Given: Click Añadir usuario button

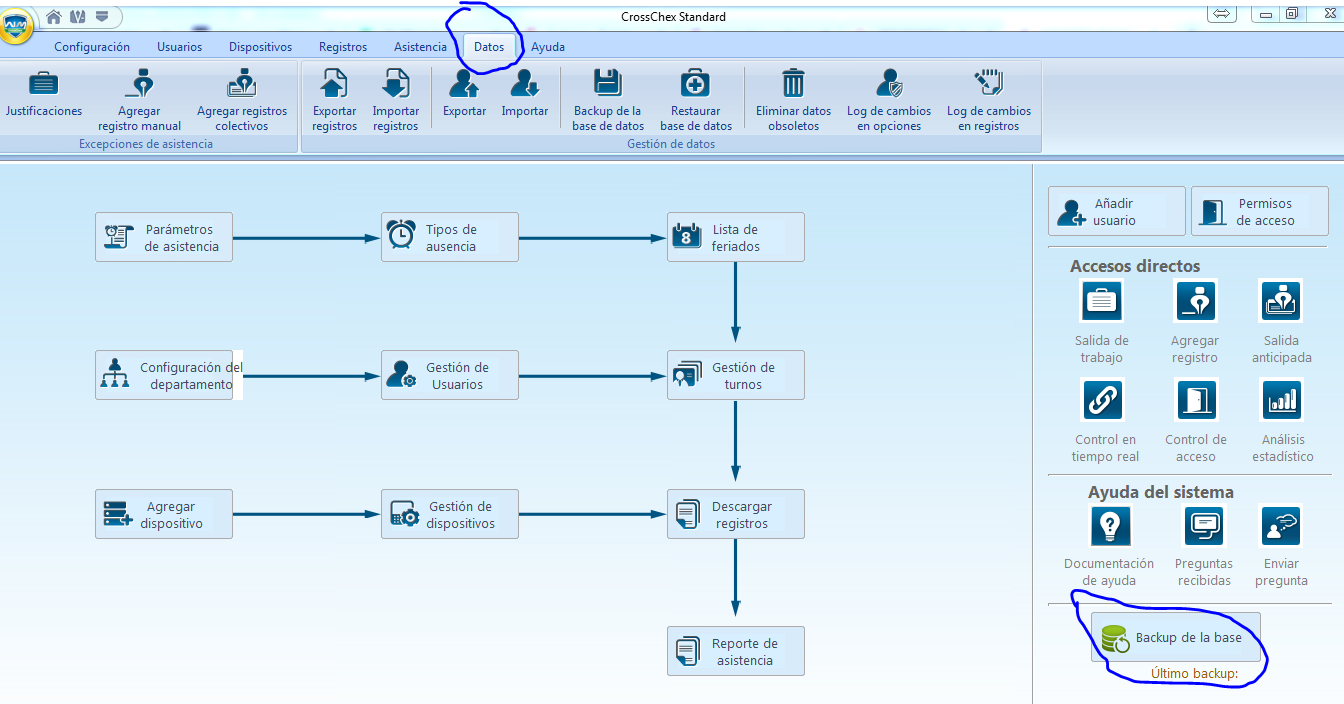Looking at the screenshot, I should click(1117, 211).
